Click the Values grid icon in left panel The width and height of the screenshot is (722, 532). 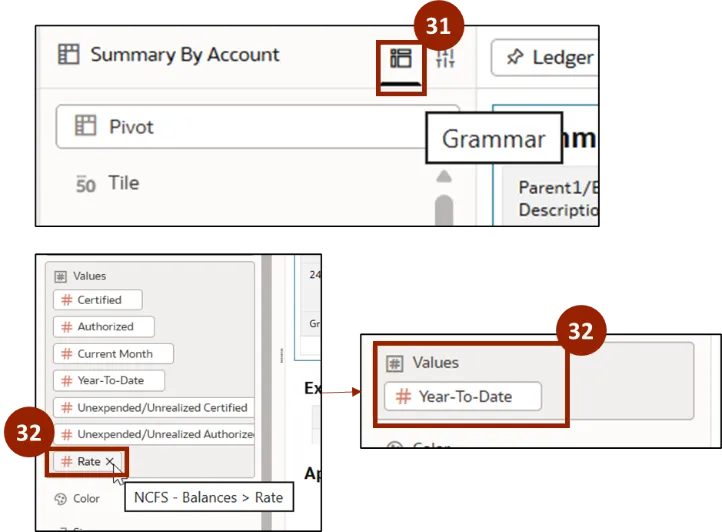pyautogui.click(x=60, y=276)
